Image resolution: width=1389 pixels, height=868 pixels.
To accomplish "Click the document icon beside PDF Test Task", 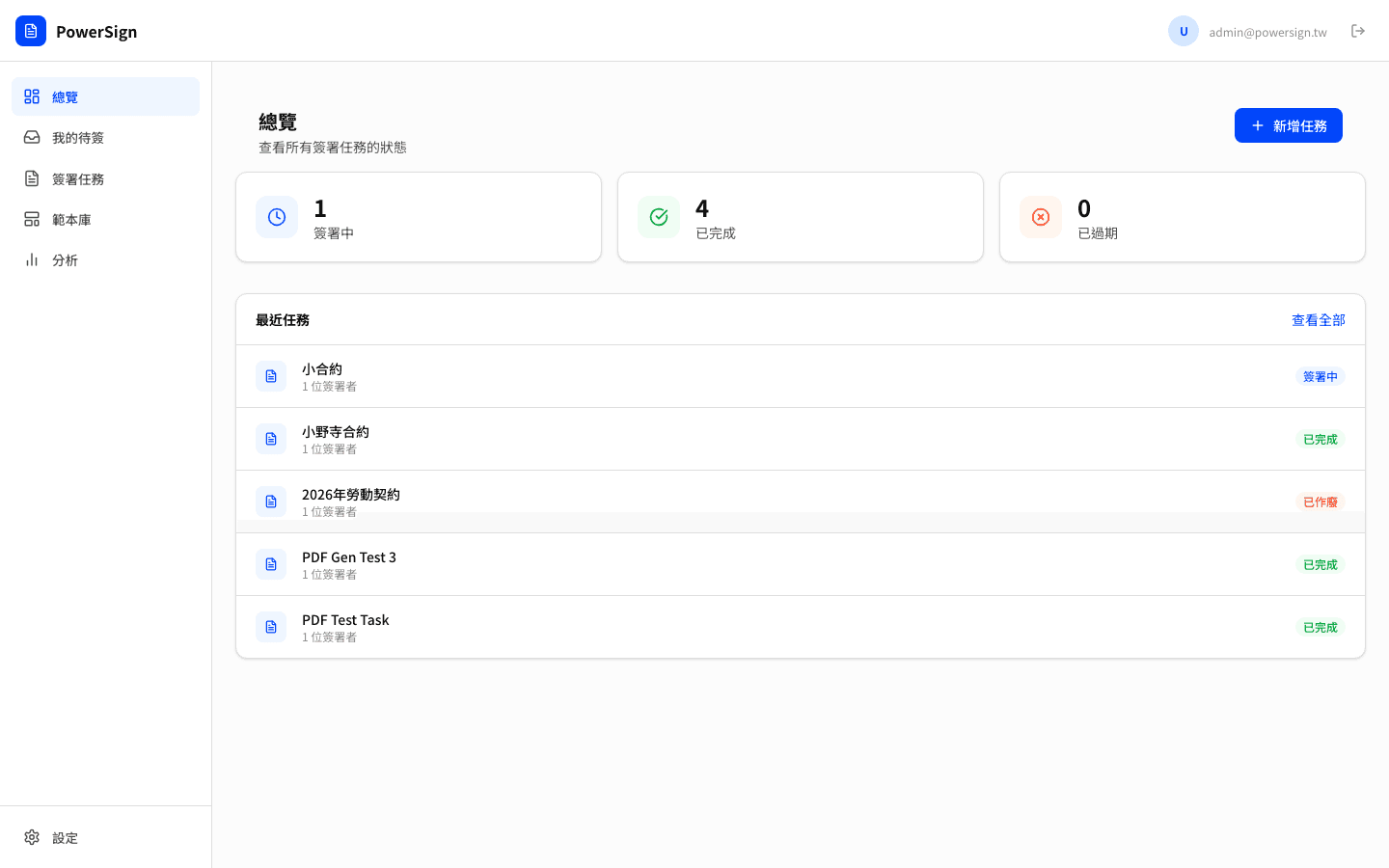I will 271,627.
